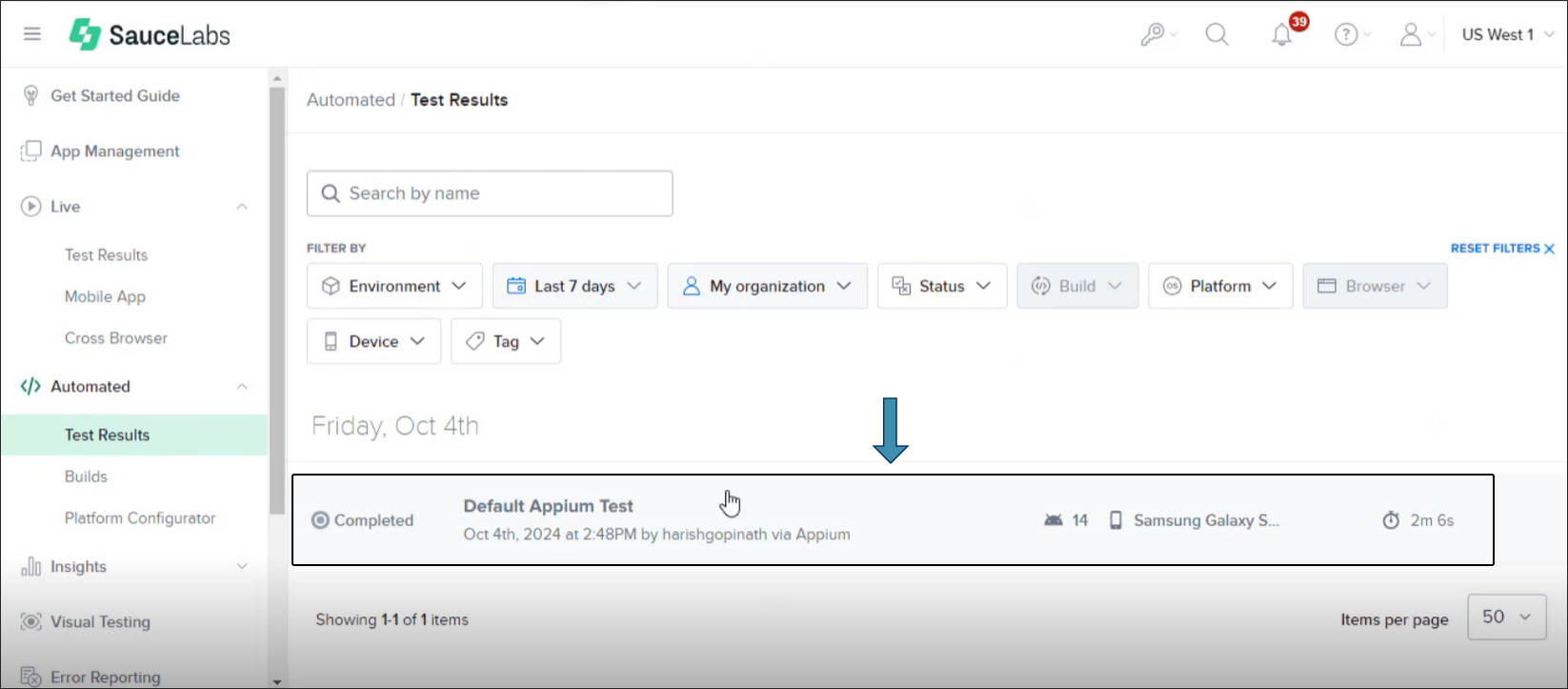
Task: Click the Live play icon
Action: [30, 206]
